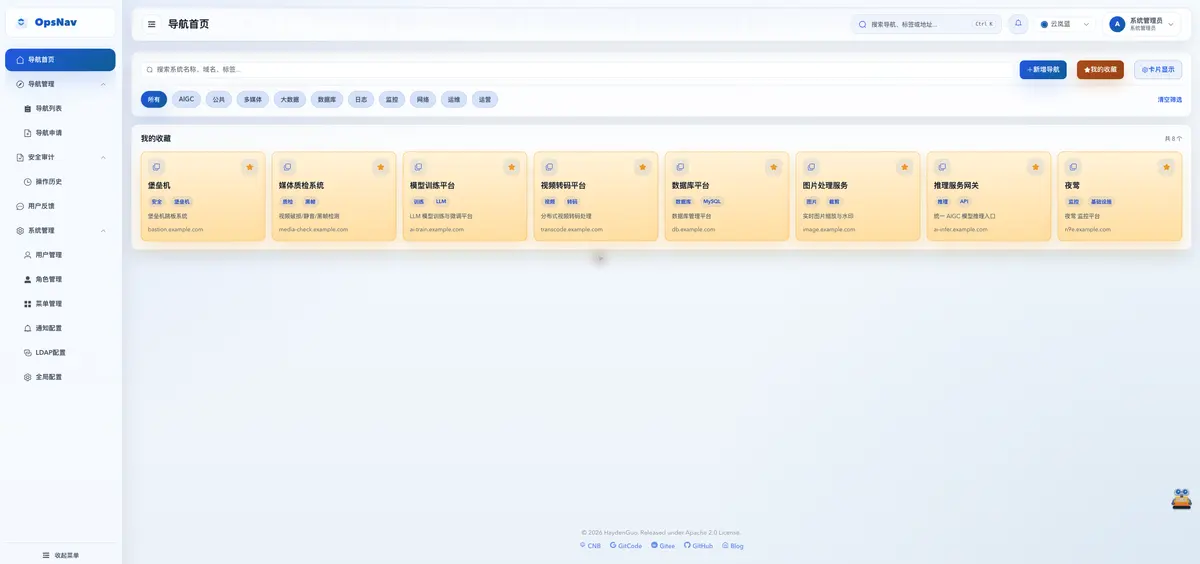This screenshot has width=1200, height=564.
Task: Click the GitHub icon link in footer
Action: [688, 546]
